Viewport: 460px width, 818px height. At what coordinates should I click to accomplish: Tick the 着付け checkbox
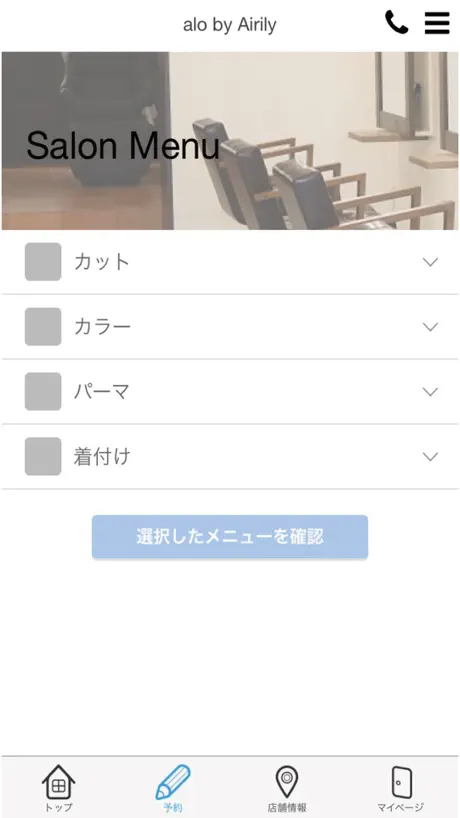pos(43,456)
